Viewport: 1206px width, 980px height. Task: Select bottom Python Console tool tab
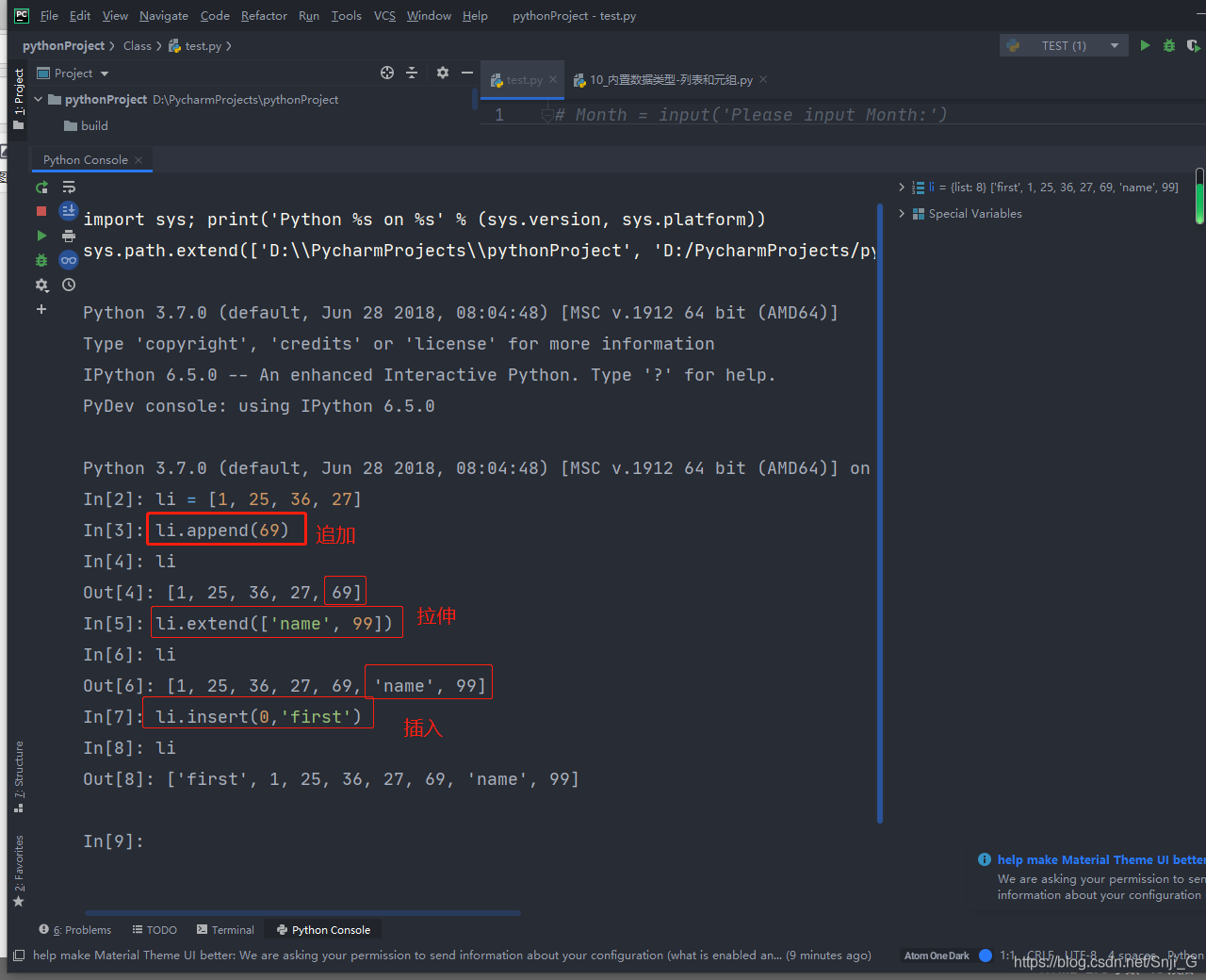coord(323,930)
